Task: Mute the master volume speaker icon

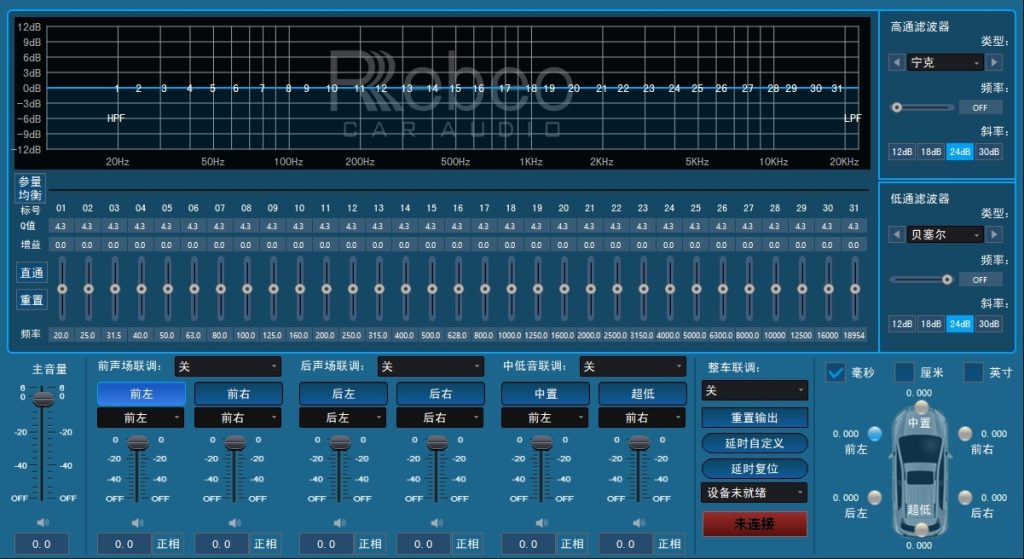Action: tap(42, 522)
